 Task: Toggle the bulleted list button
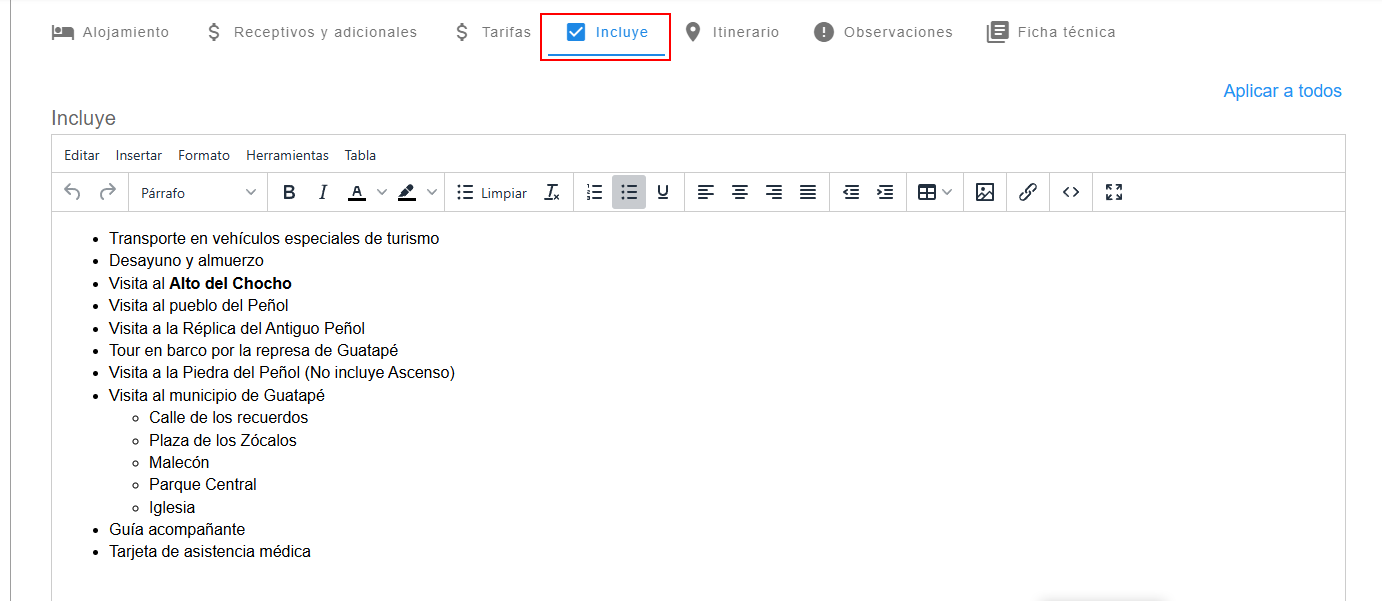[629, 192]
